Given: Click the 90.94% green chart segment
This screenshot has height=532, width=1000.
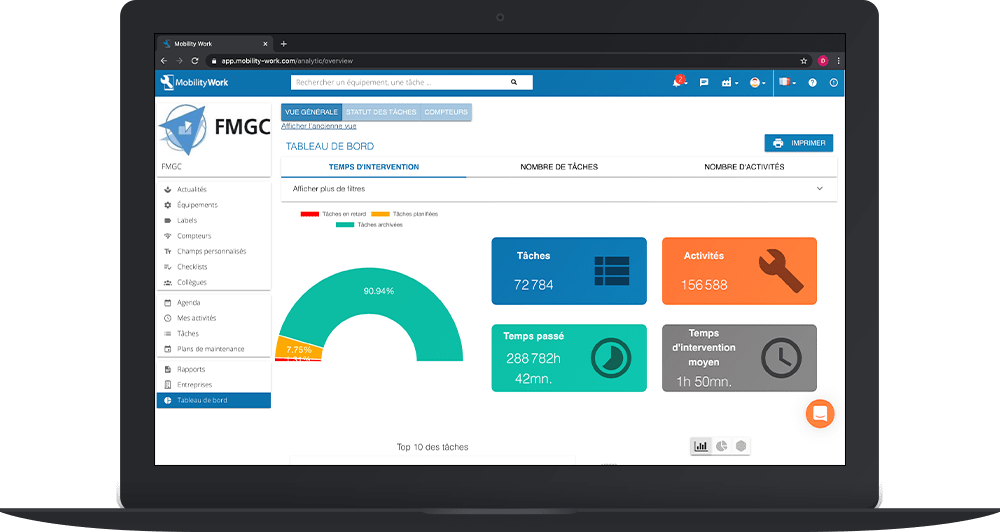Looking at the screenshot, I should pyautogui.click(x=379, y=291).
